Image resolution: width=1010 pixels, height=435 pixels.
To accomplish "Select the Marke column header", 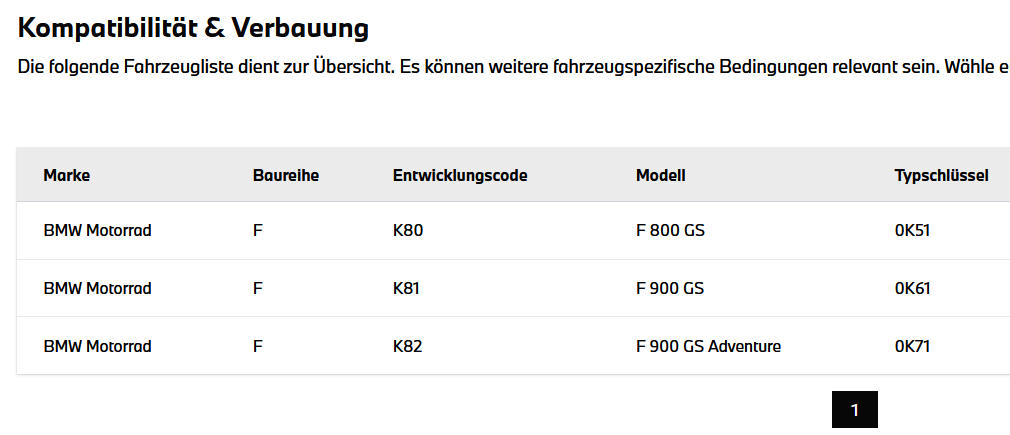I will pyautogui.click(x=67, y=175).
